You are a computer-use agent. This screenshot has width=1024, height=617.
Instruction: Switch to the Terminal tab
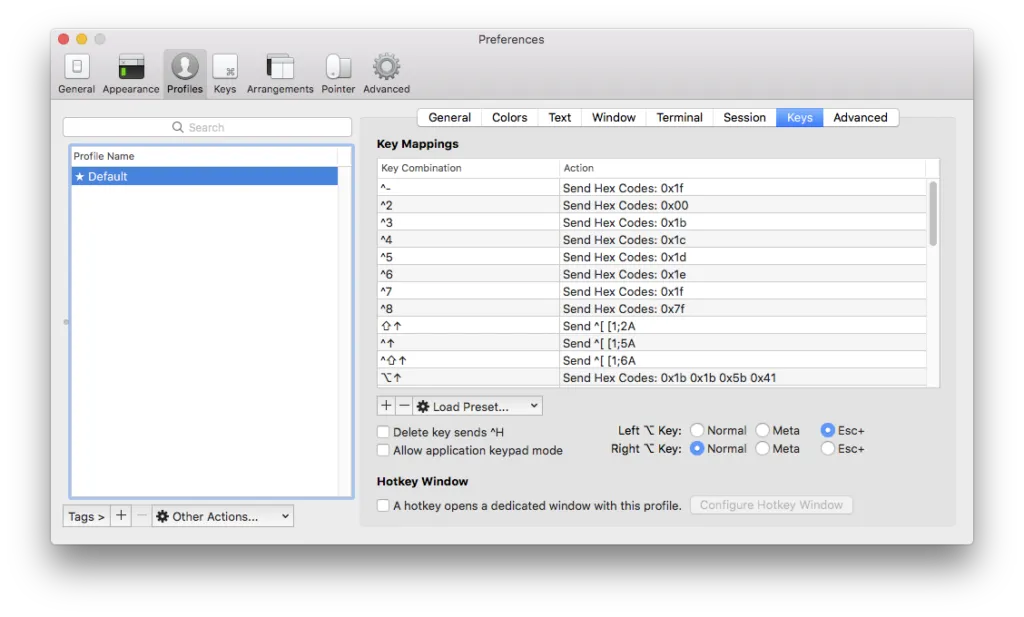pos(679,117)
